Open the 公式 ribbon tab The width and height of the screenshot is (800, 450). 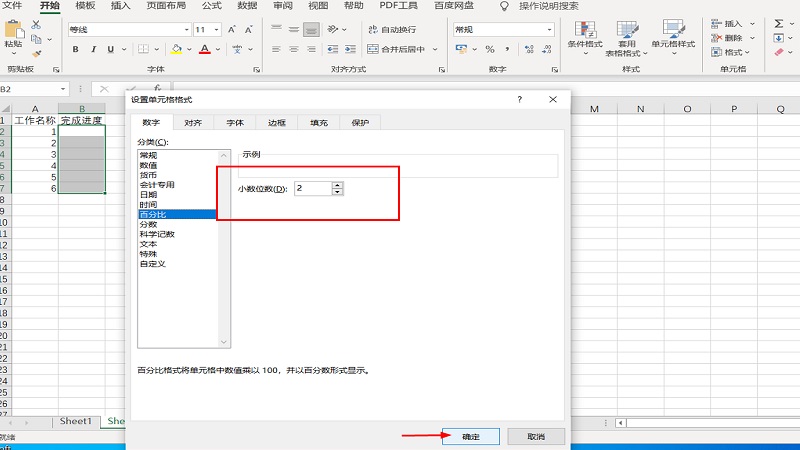pyautogui.click(x=211, y=6)
